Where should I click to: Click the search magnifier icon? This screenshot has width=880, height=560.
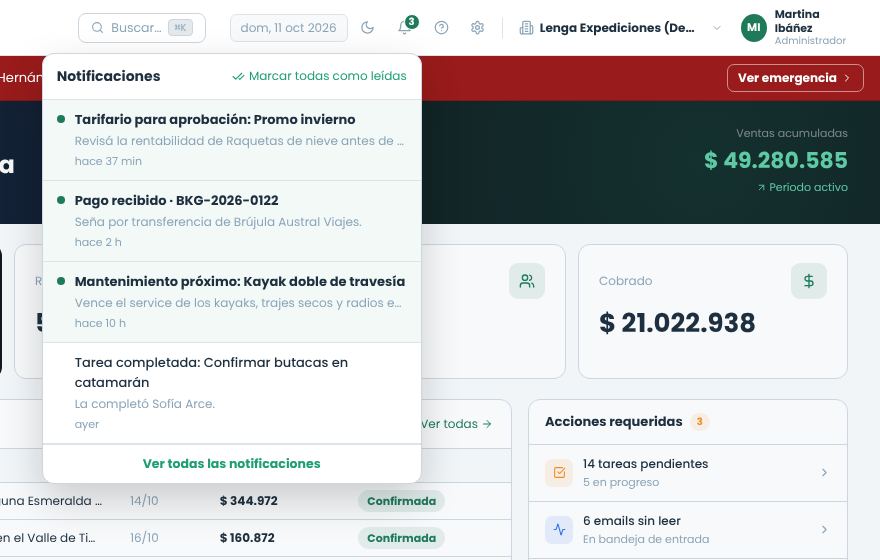coord(98,27)
